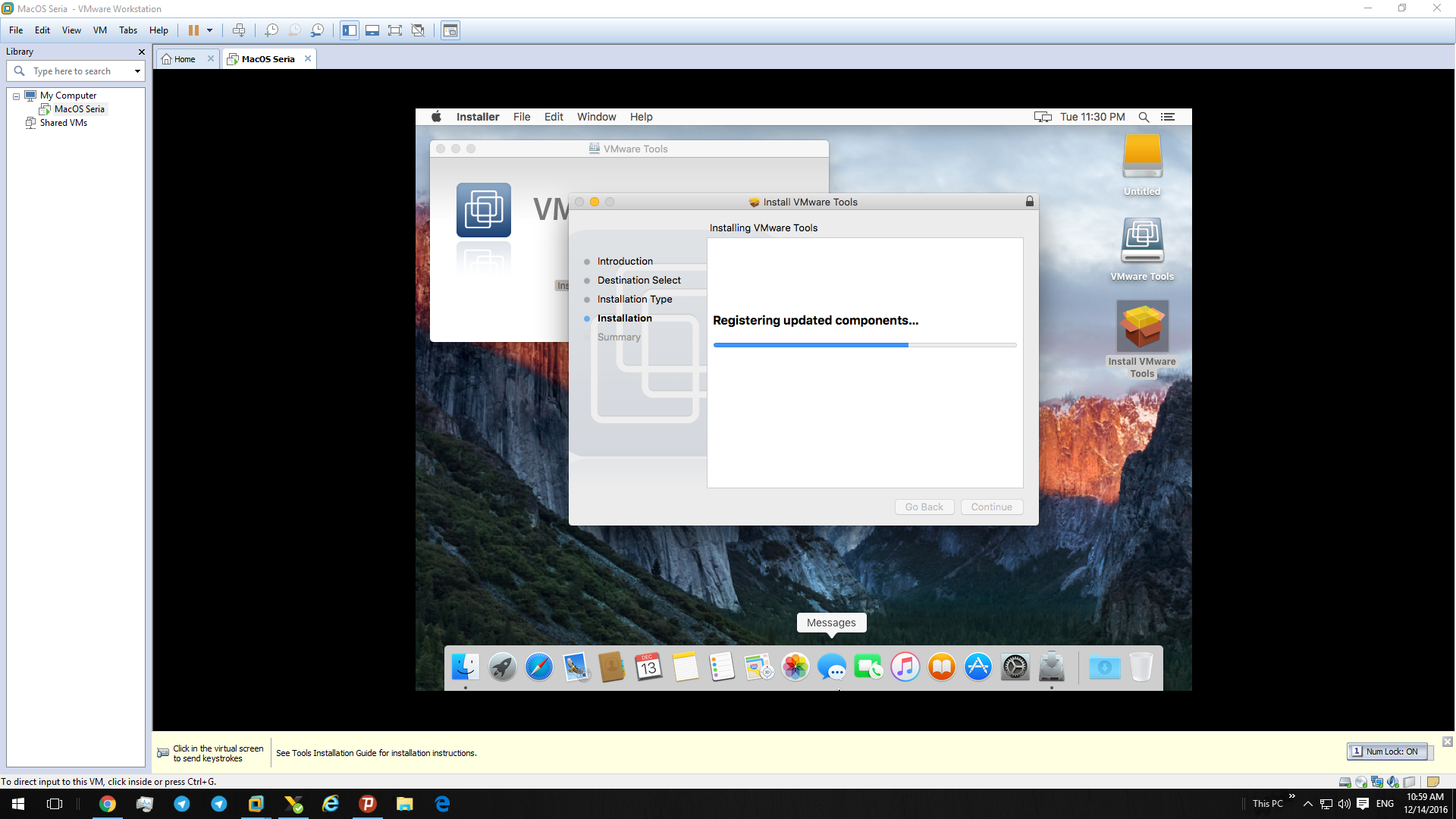1456x819 pixels.
Task: Click the Installation step in installer sidebar
Action: click(x=624, y=318)
